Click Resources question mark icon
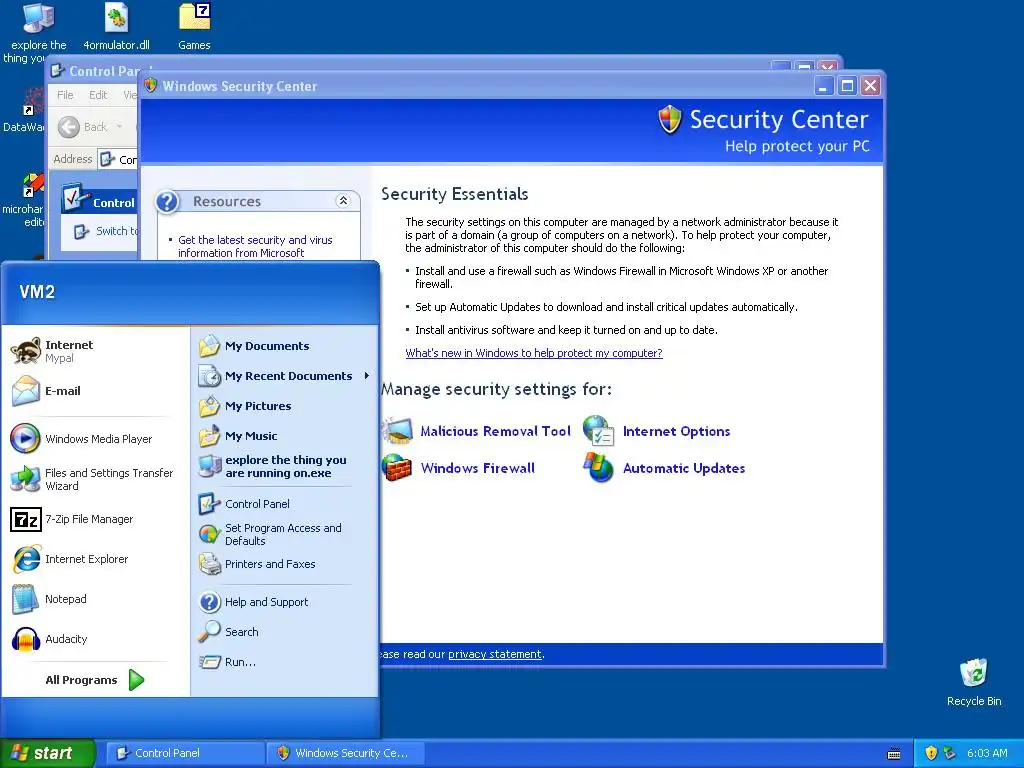The image size is (1024, 768). 167,201
